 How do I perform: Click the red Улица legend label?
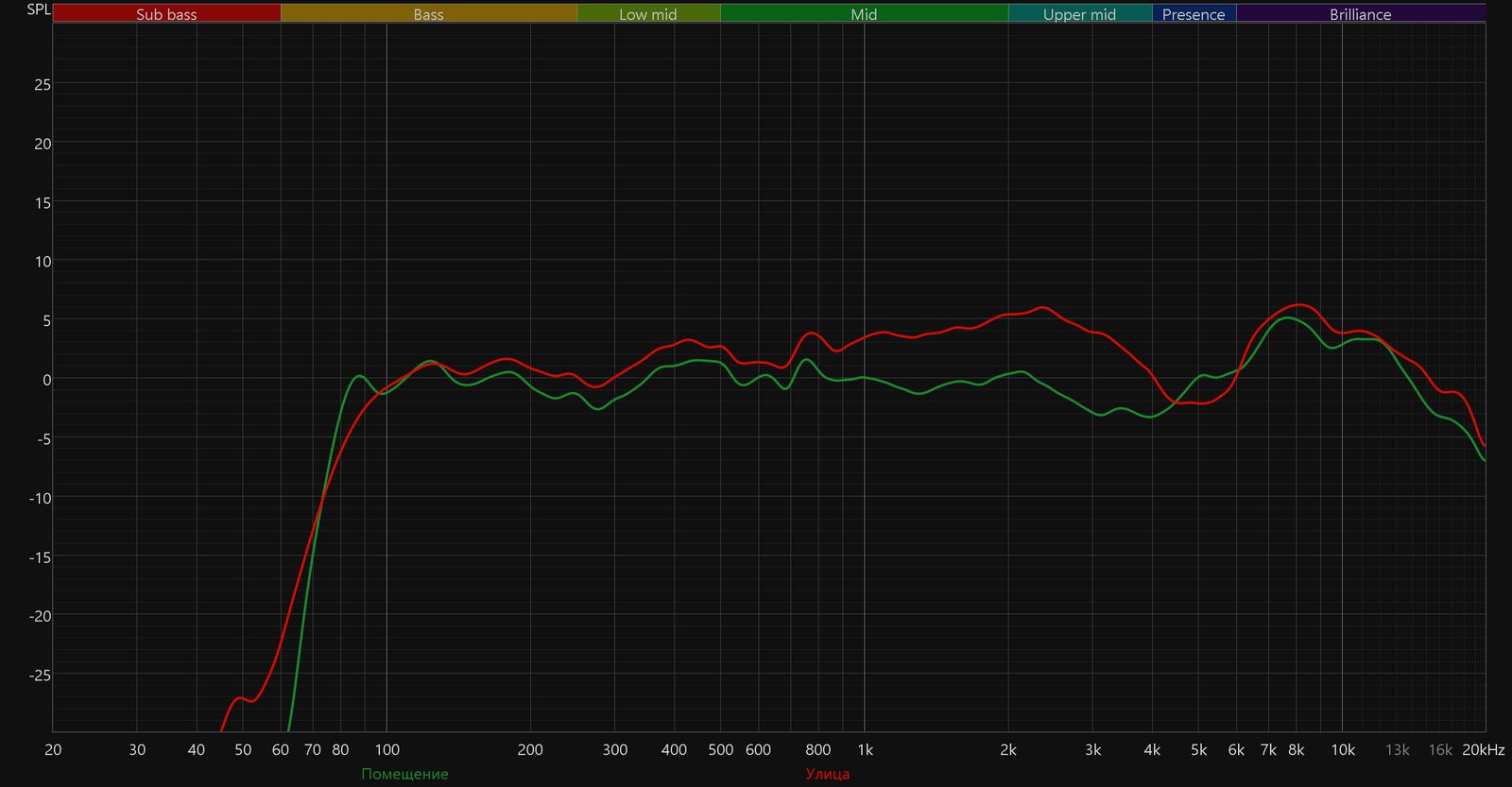click(x=827, y=774)
